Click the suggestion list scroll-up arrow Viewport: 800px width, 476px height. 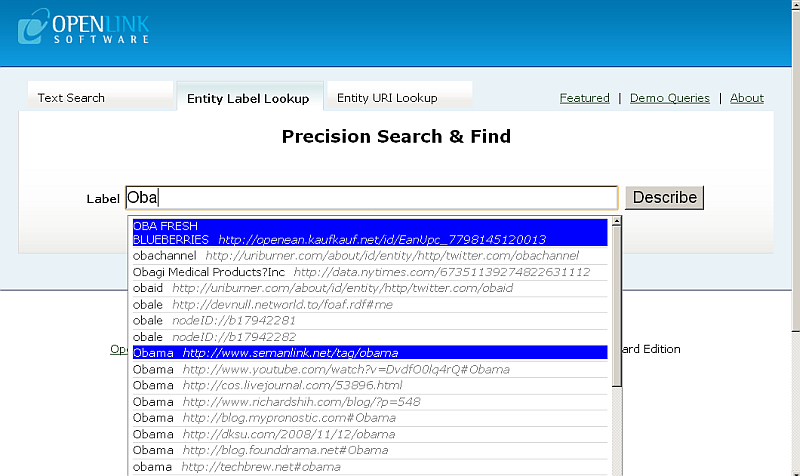click(x=616, y=221)
